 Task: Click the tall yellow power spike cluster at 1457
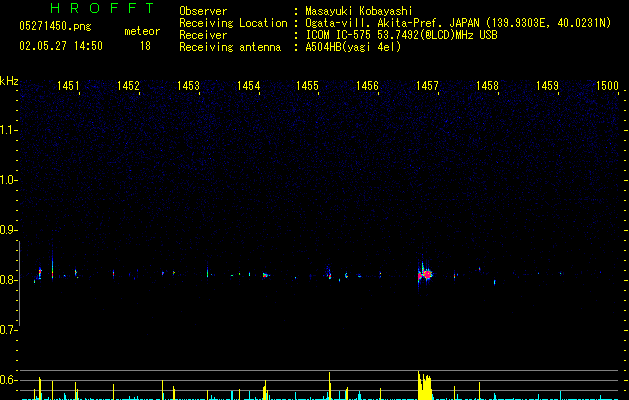point(425,386)
